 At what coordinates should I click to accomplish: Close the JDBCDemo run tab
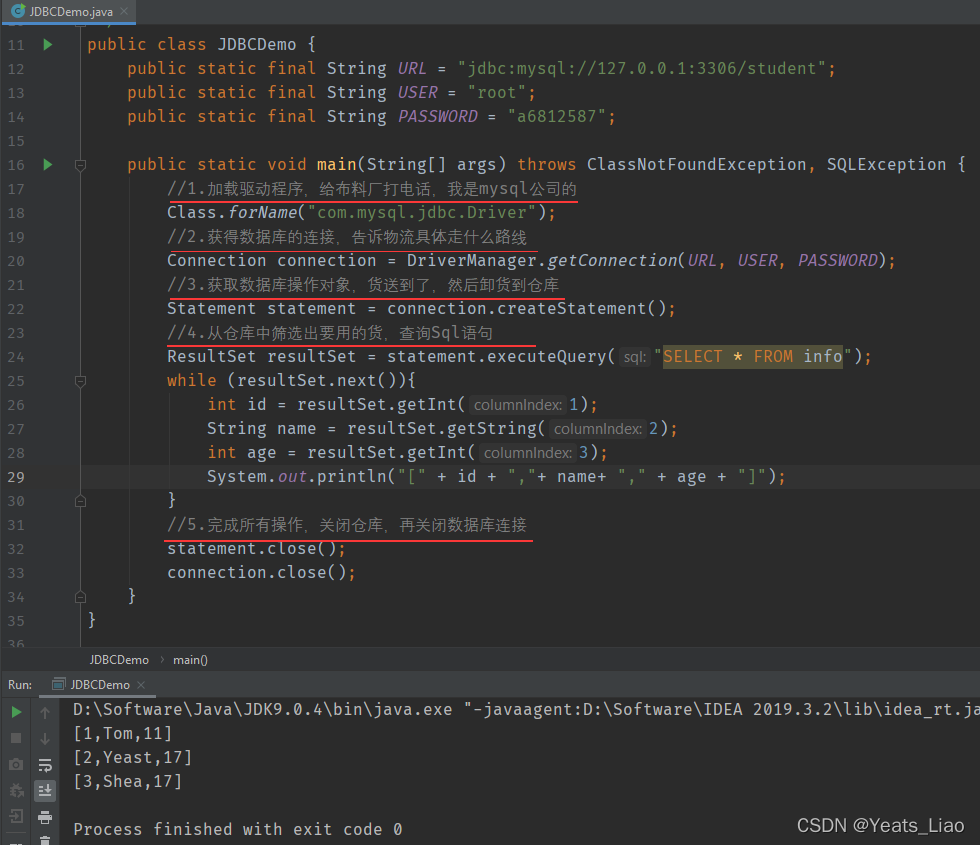pos(141,685)
